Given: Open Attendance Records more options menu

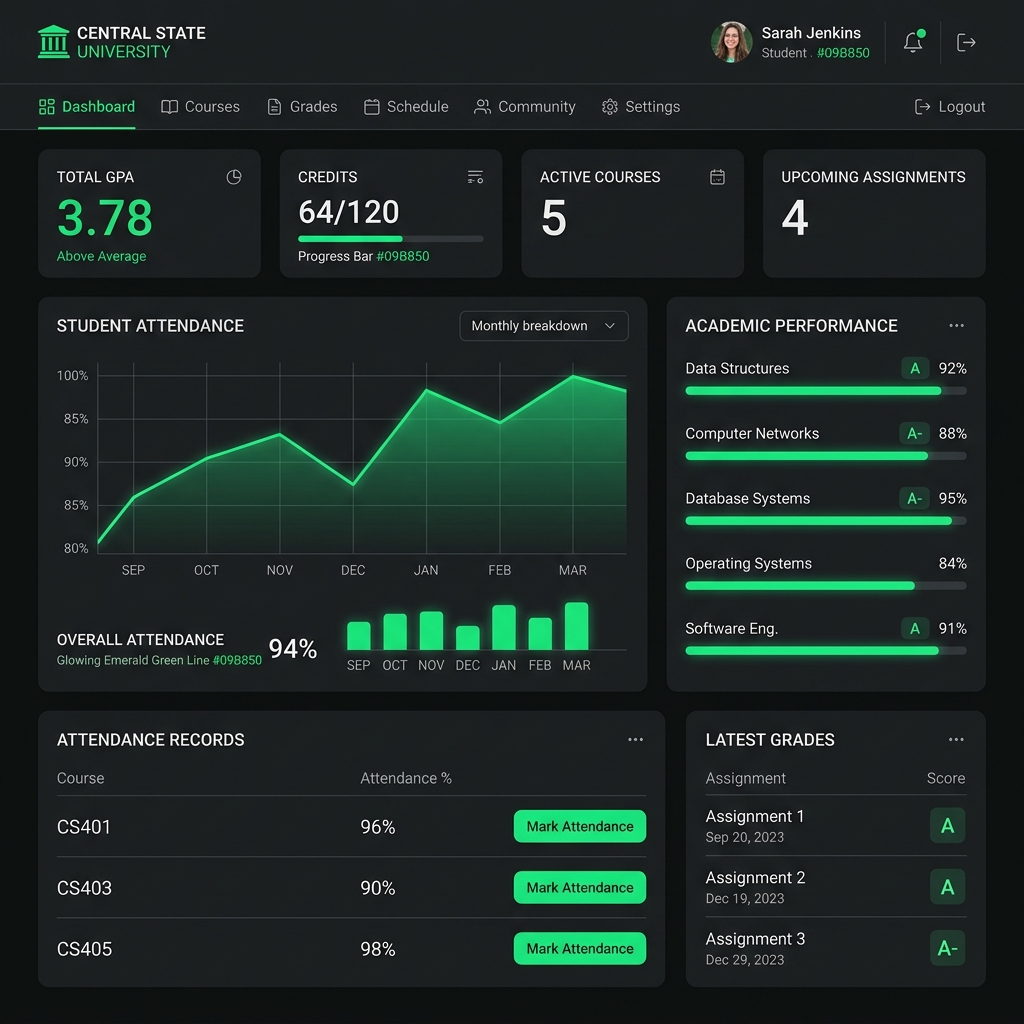Looking at the screenshot, I should click(635, 739).
